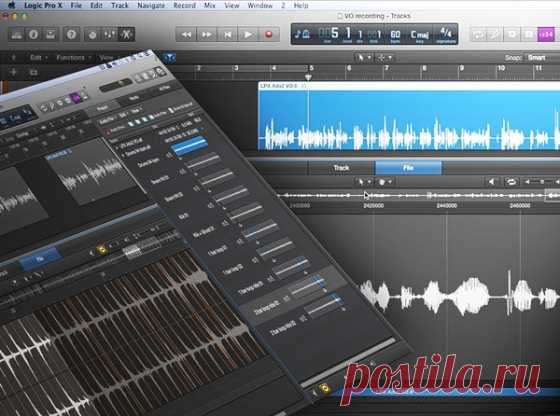The width and height of the screenshot is (560, 416).
Task: Open the Edit menu in menu bar
Action: (x=96, y=5)
